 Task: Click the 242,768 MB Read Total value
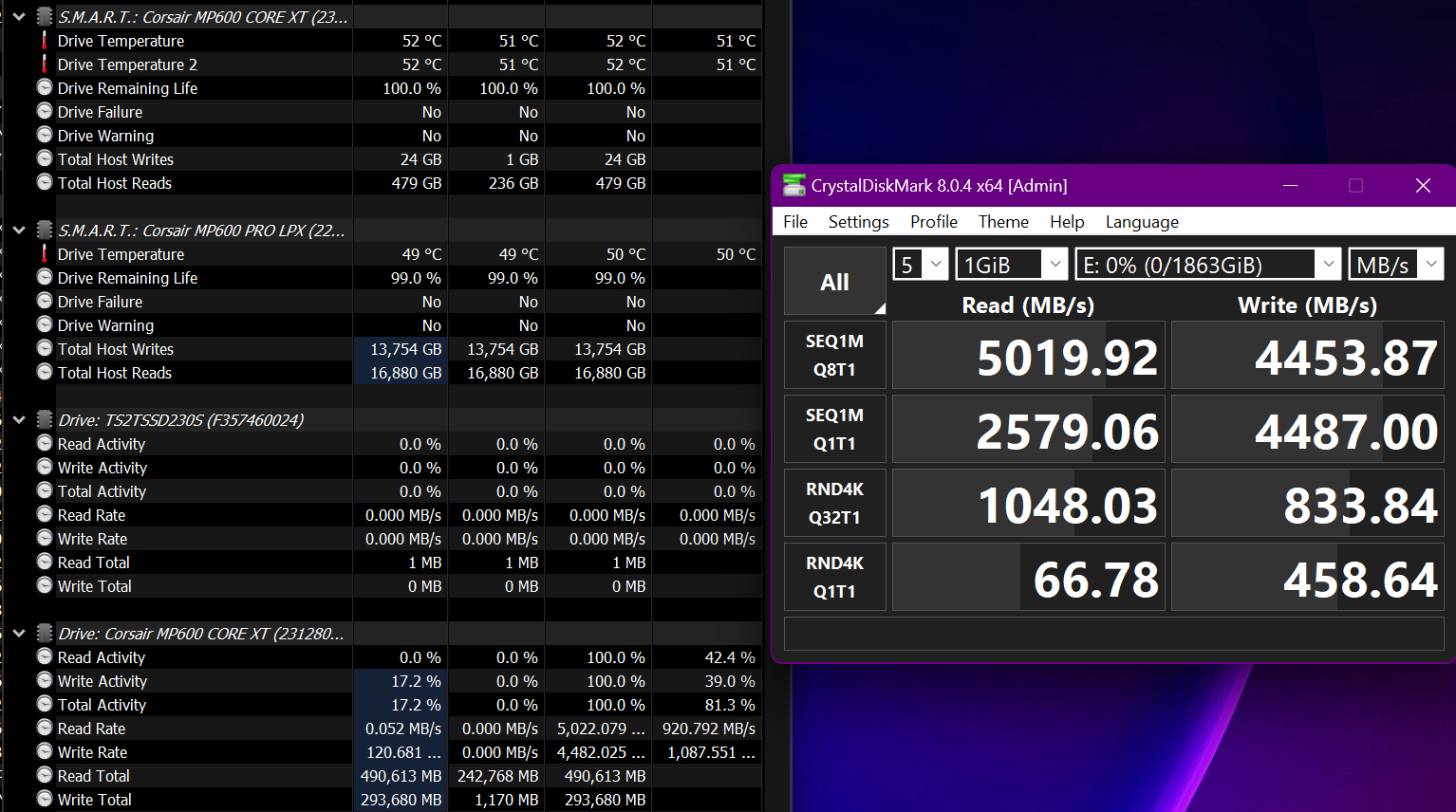click(498, 776)
